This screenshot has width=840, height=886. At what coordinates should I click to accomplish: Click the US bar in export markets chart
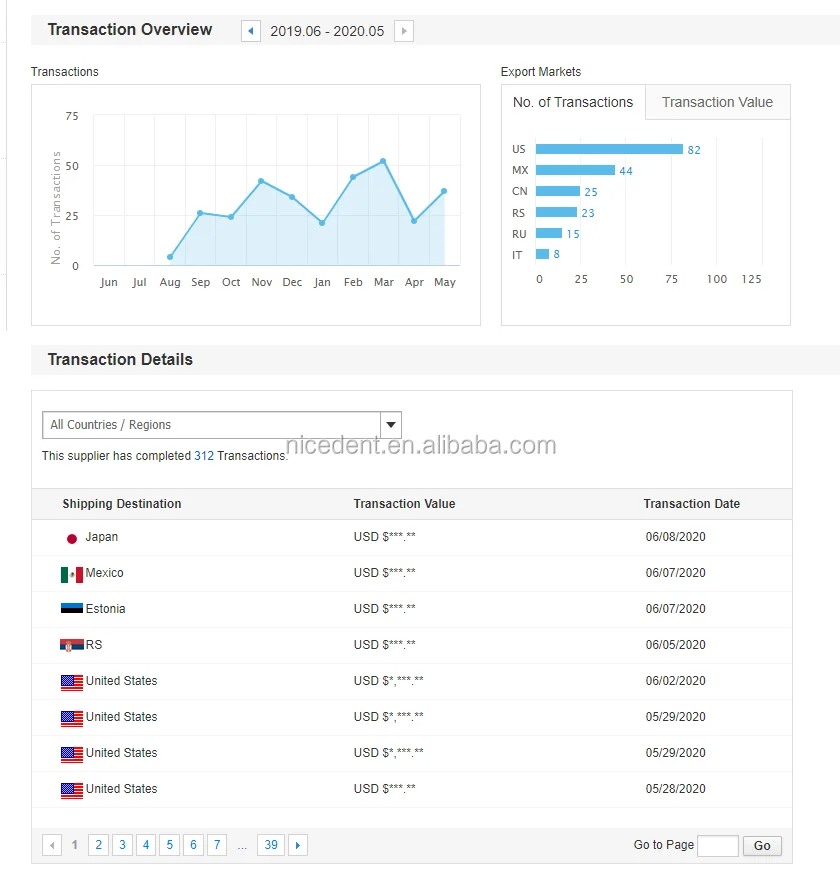click(x=609, y=149)
